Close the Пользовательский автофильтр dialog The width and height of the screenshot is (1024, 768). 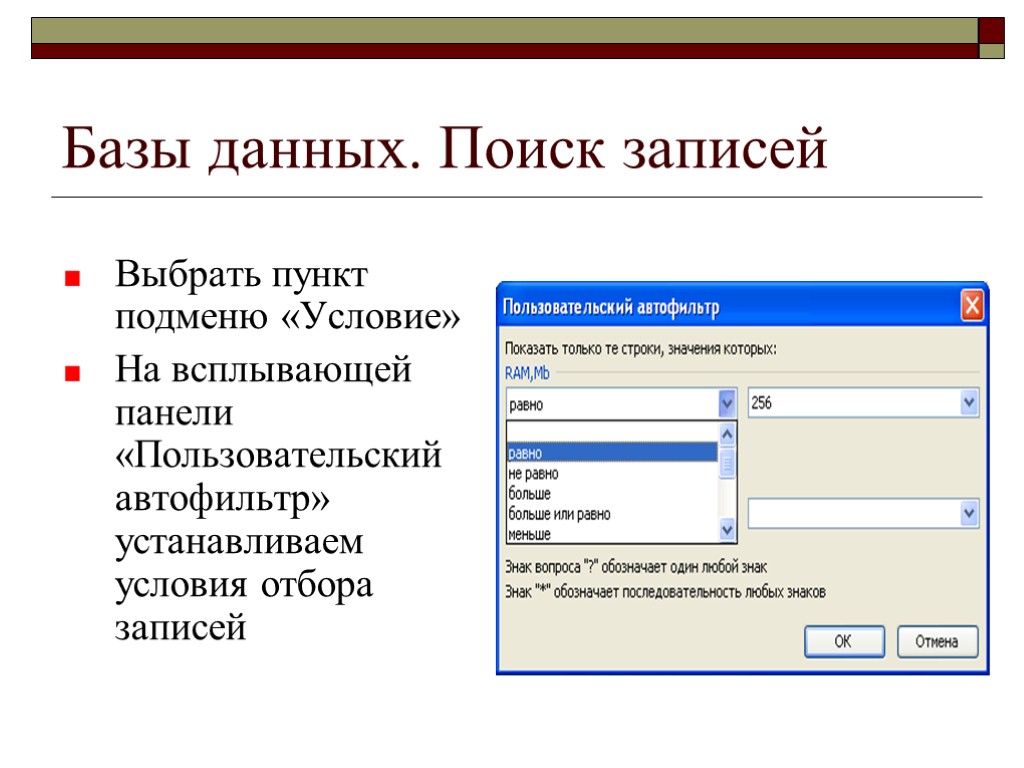[x=972, y=306]
